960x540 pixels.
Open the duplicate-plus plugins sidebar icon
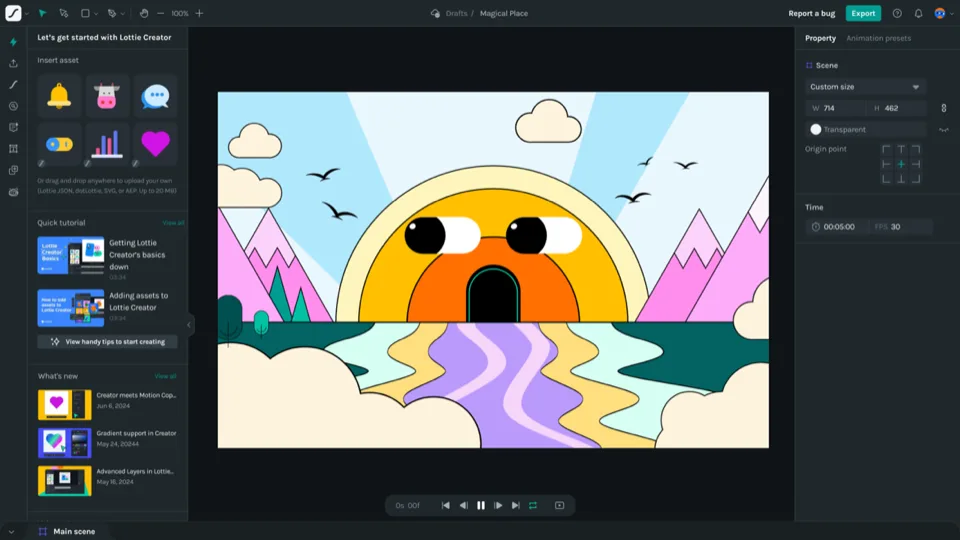pyautogui.click(x=13, y=170)
